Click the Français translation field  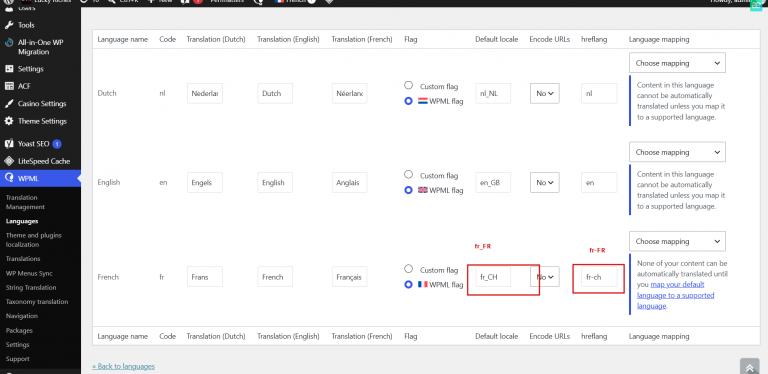349,277
